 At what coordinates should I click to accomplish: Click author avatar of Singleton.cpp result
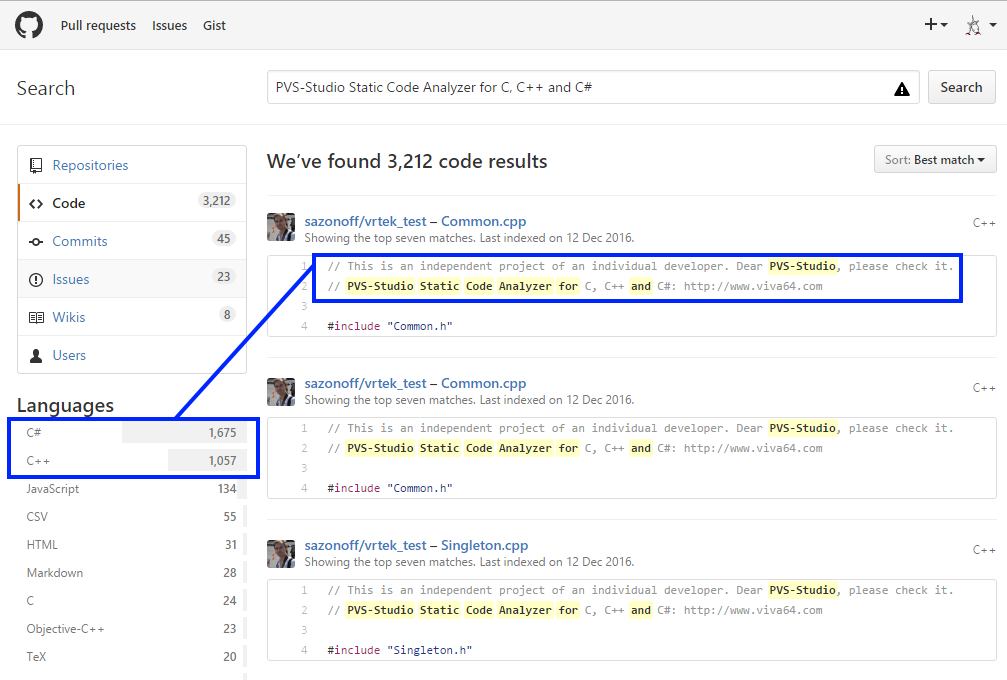tap(281, 554)
